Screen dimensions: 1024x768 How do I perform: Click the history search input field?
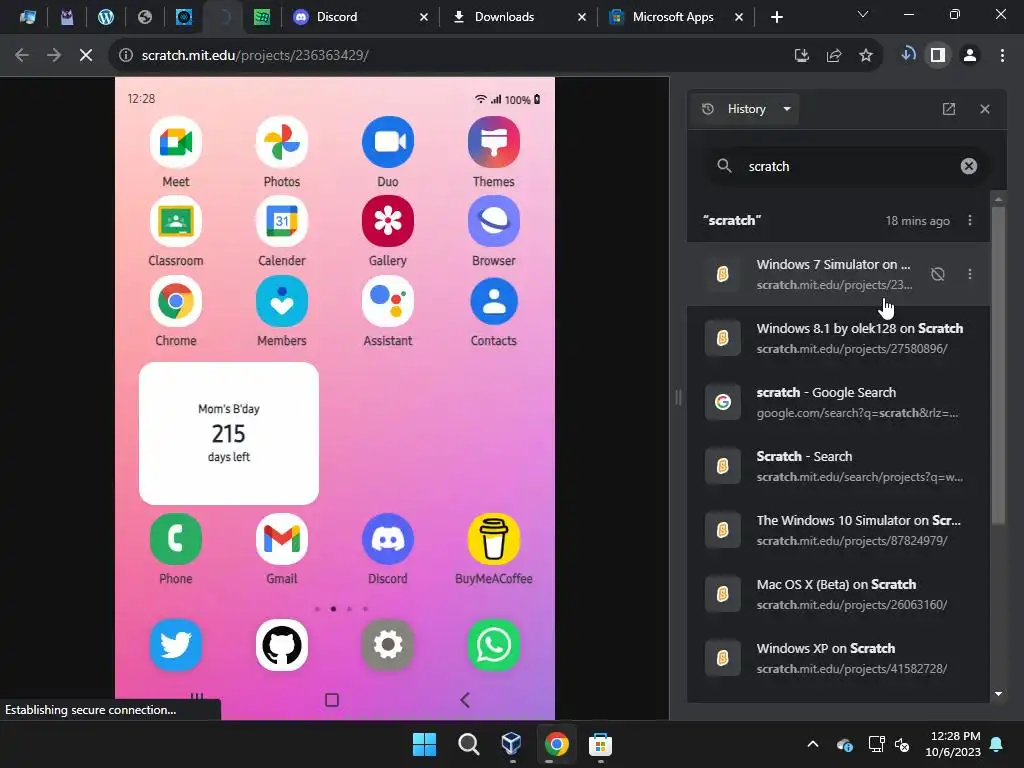[849, 167]
